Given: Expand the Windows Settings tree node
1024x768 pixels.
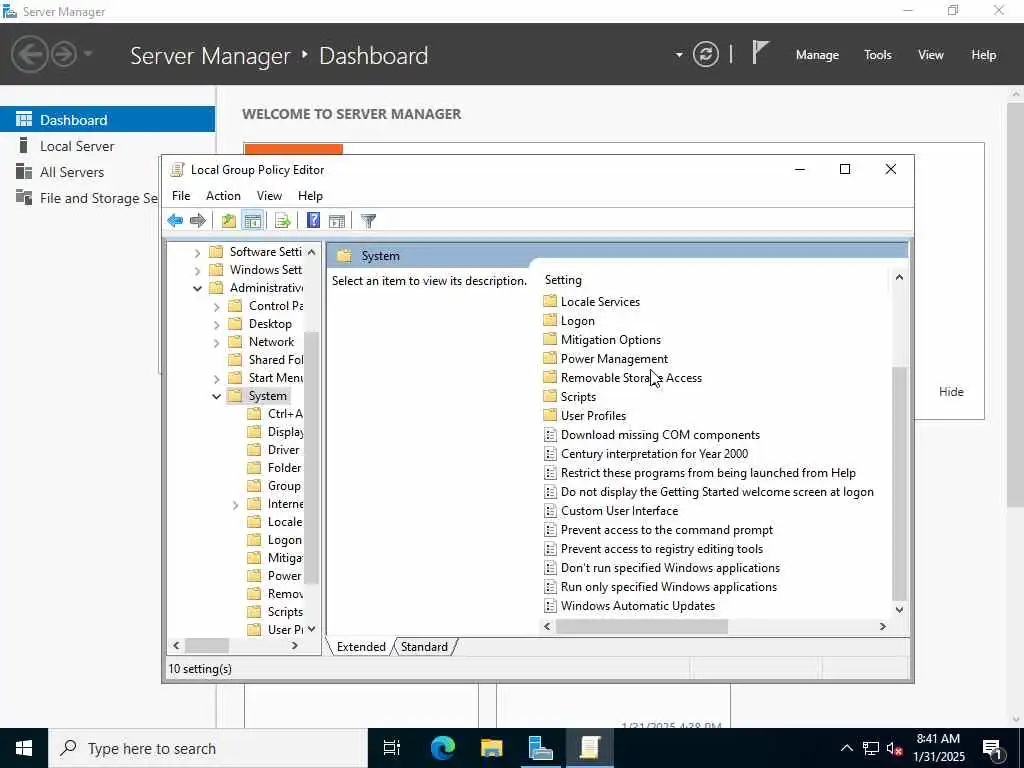Looking at the screenshot, I should (x=197, y=270).
